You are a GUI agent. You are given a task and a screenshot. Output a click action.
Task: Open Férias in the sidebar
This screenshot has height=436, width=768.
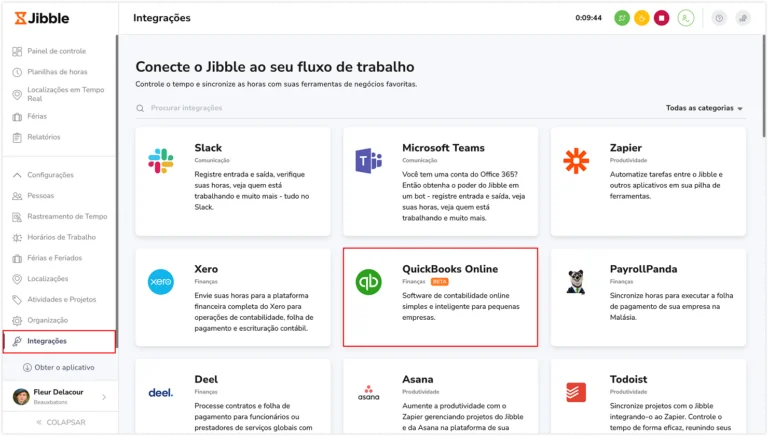37,116
